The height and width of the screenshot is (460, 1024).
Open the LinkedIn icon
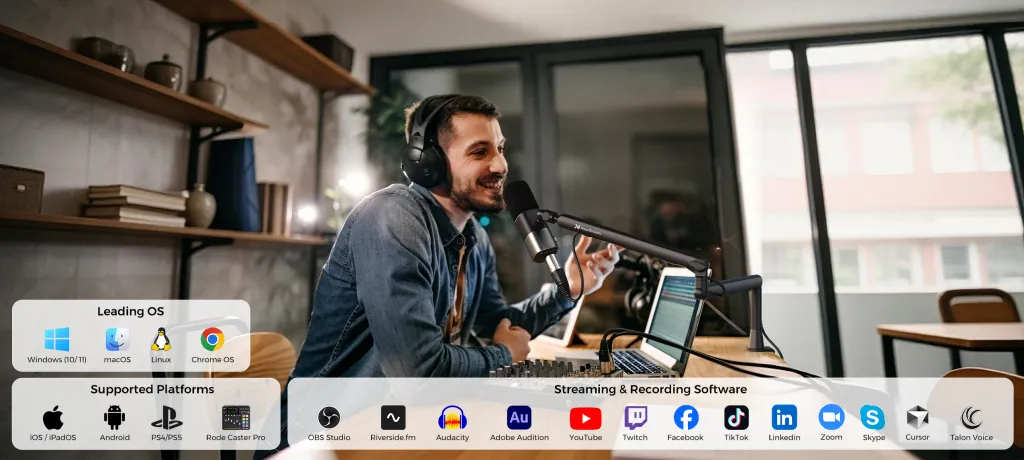(x=784, y=417)
